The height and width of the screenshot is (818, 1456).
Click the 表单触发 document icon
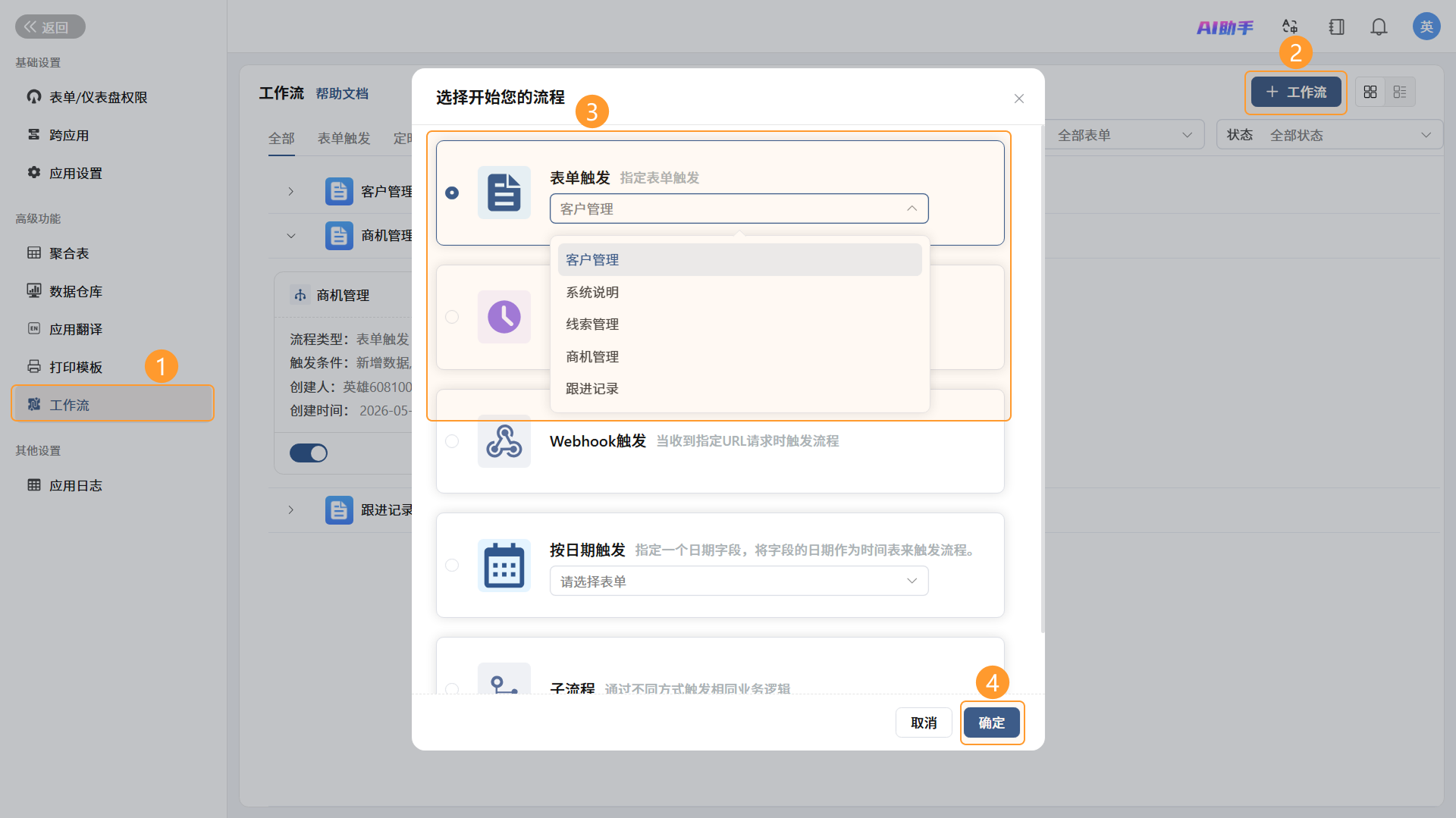504,193
